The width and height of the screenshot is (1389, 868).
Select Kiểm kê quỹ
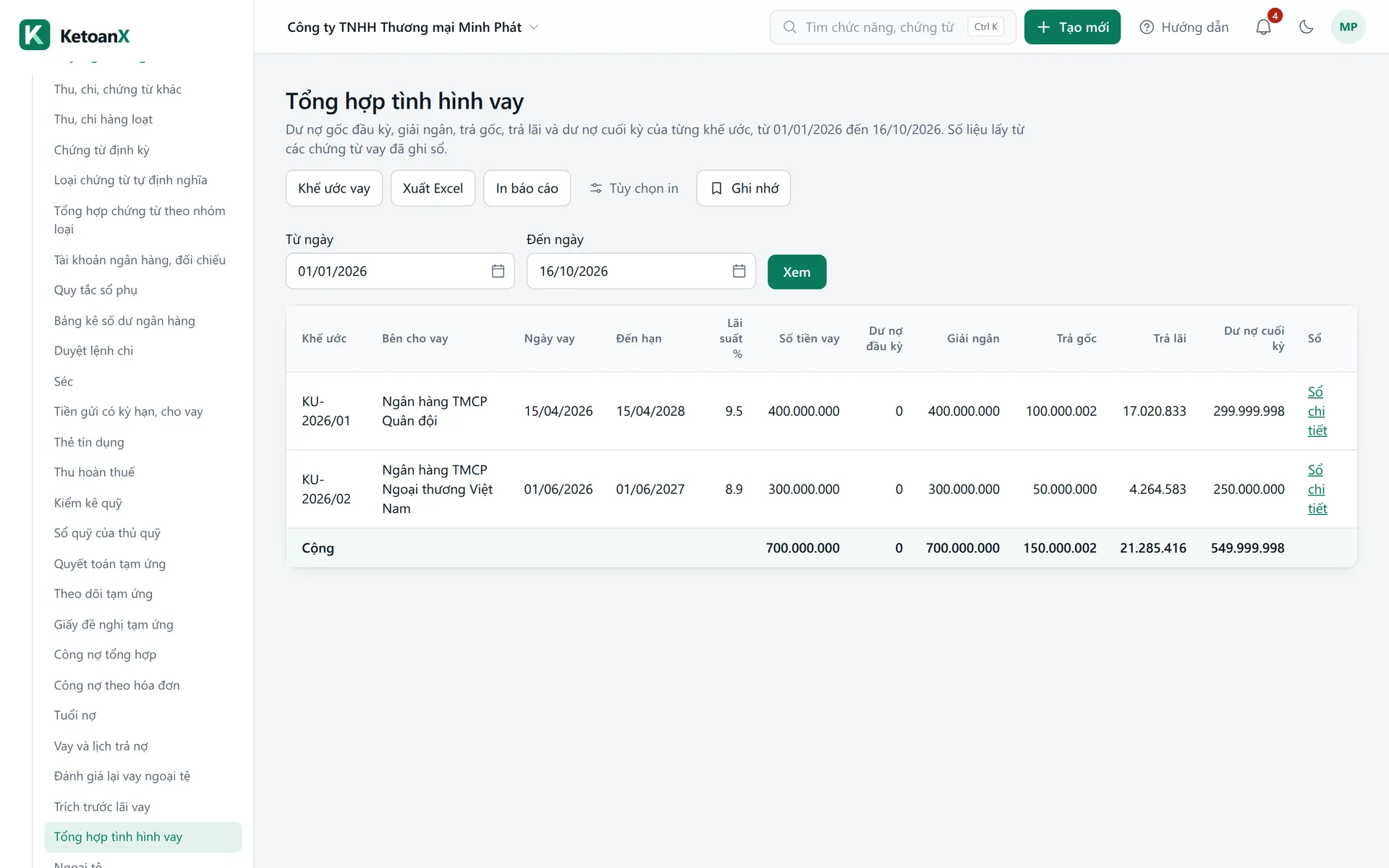point(88,503)
